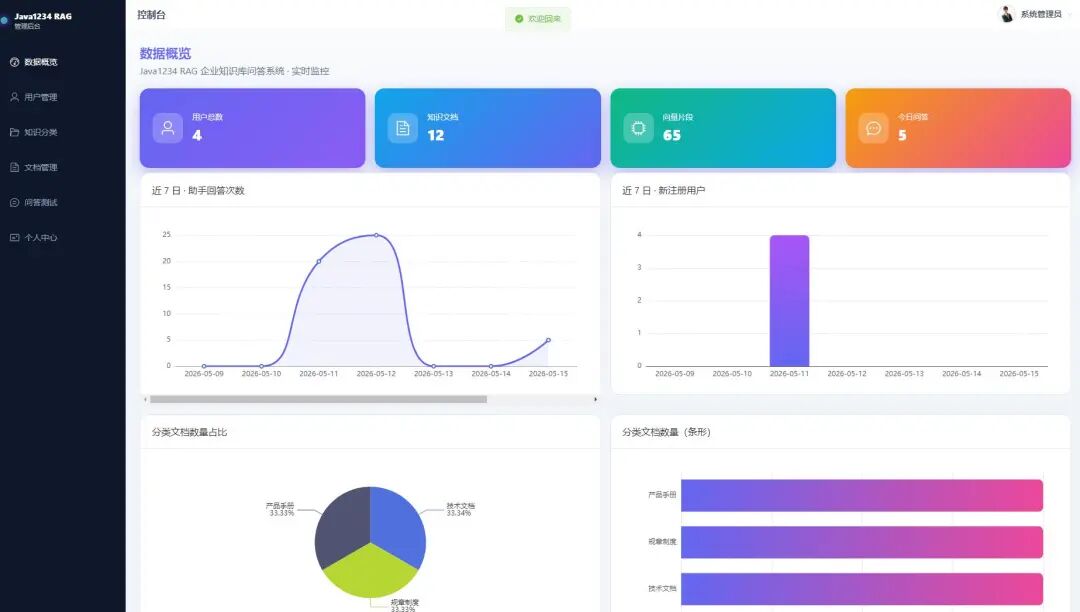Click pie label '产品手册 33.33%'
The height and width of the screenshot is (612, 1080).
pyautogui.click(x=280, y=509)
